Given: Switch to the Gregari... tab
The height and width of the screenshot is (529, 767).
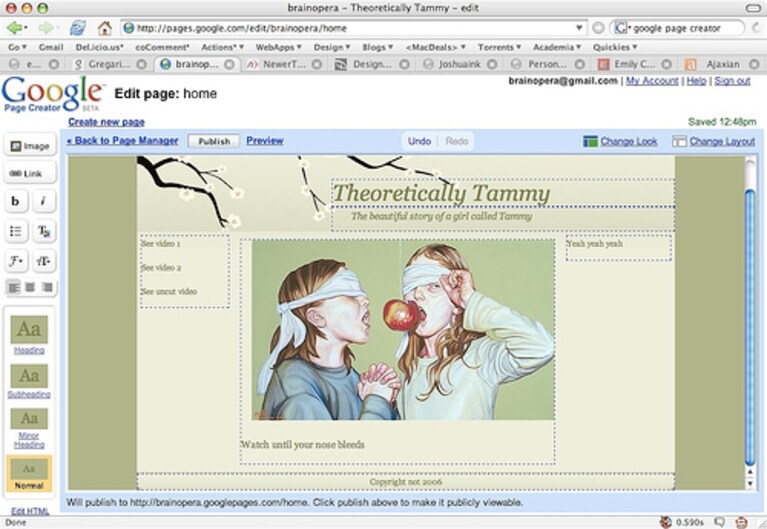Looking at the screenshot, I should (110, 64).
